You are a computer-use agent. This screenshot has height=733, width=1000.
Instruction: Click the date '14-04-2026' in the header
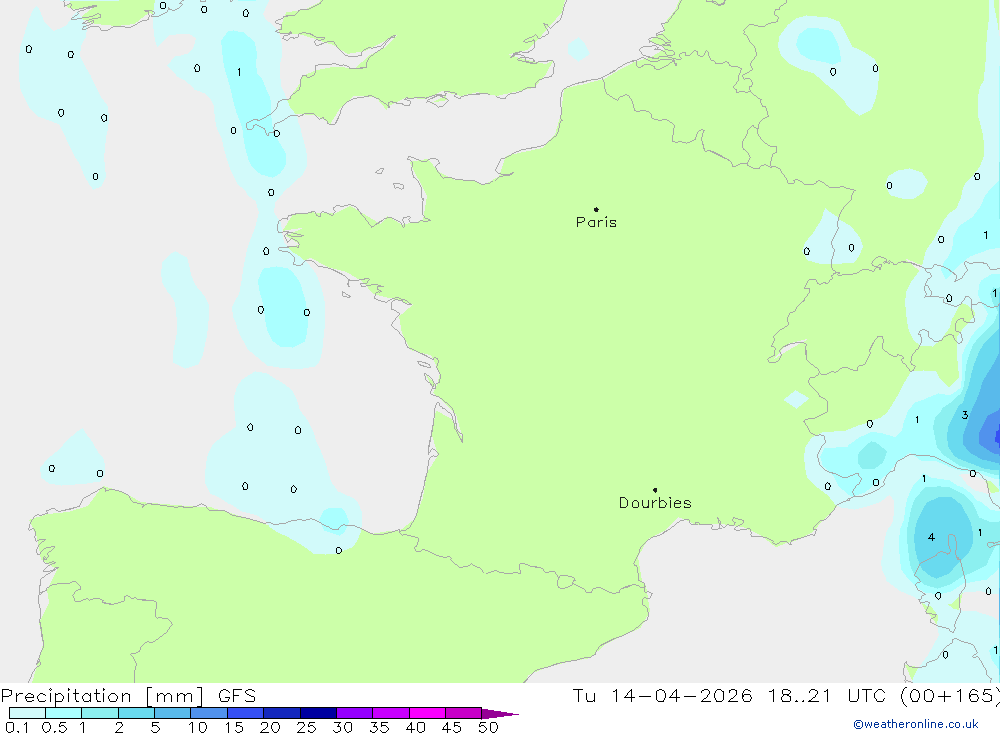pyautogui.click(x=681, y=695)
